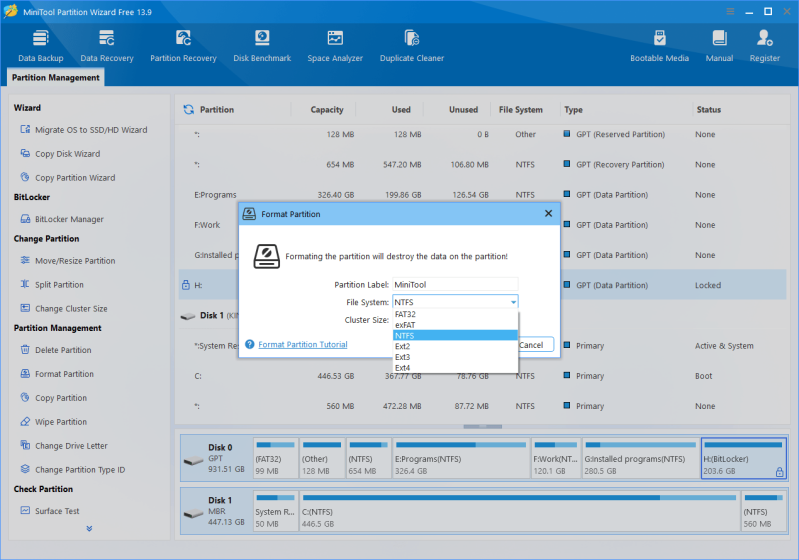Screen dimensions: 799x560
Task: Select the 654 MB Recovery Partition row
Action: pyautogui.click(x=483, y=165)
